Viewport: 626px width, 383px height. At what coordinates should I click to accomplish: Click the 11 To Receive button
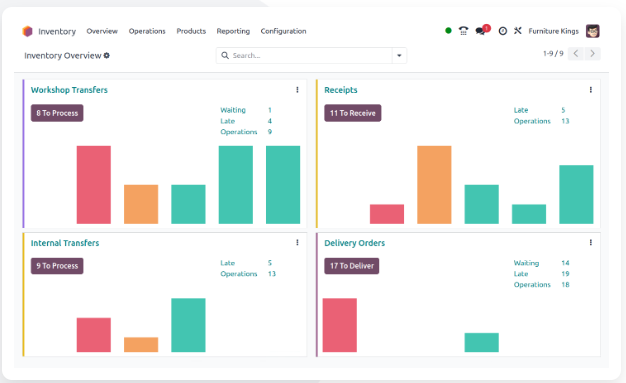353,113
